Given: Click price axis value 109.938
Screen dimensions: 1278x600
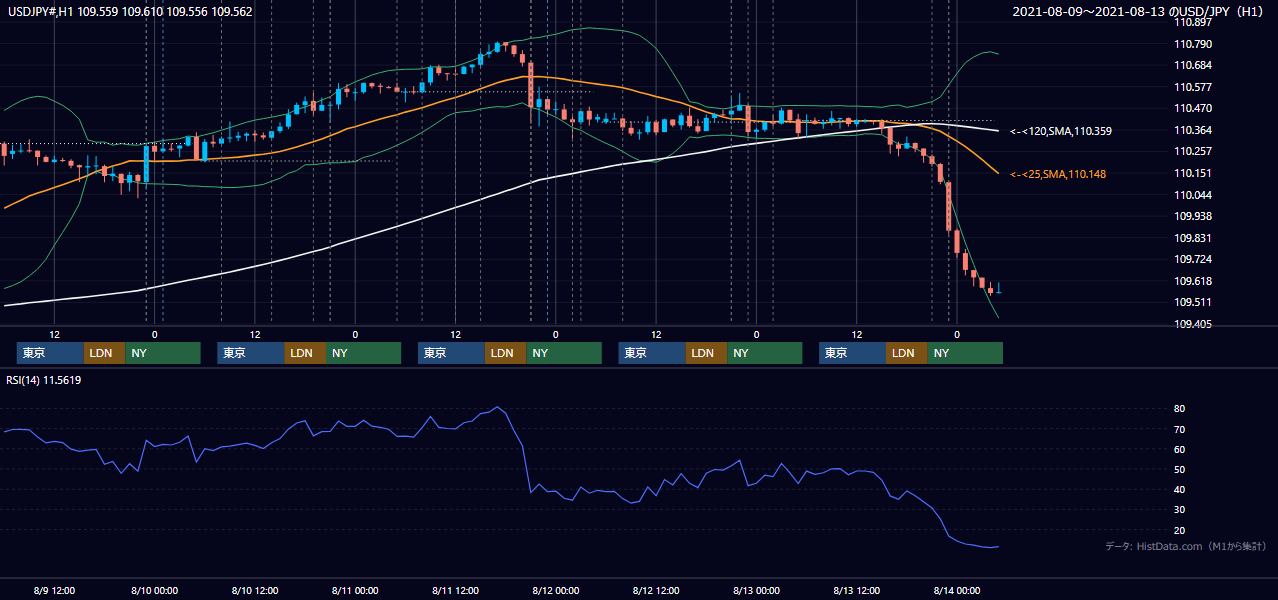Looking at the screenshot, I should [x=1191, y=216].
